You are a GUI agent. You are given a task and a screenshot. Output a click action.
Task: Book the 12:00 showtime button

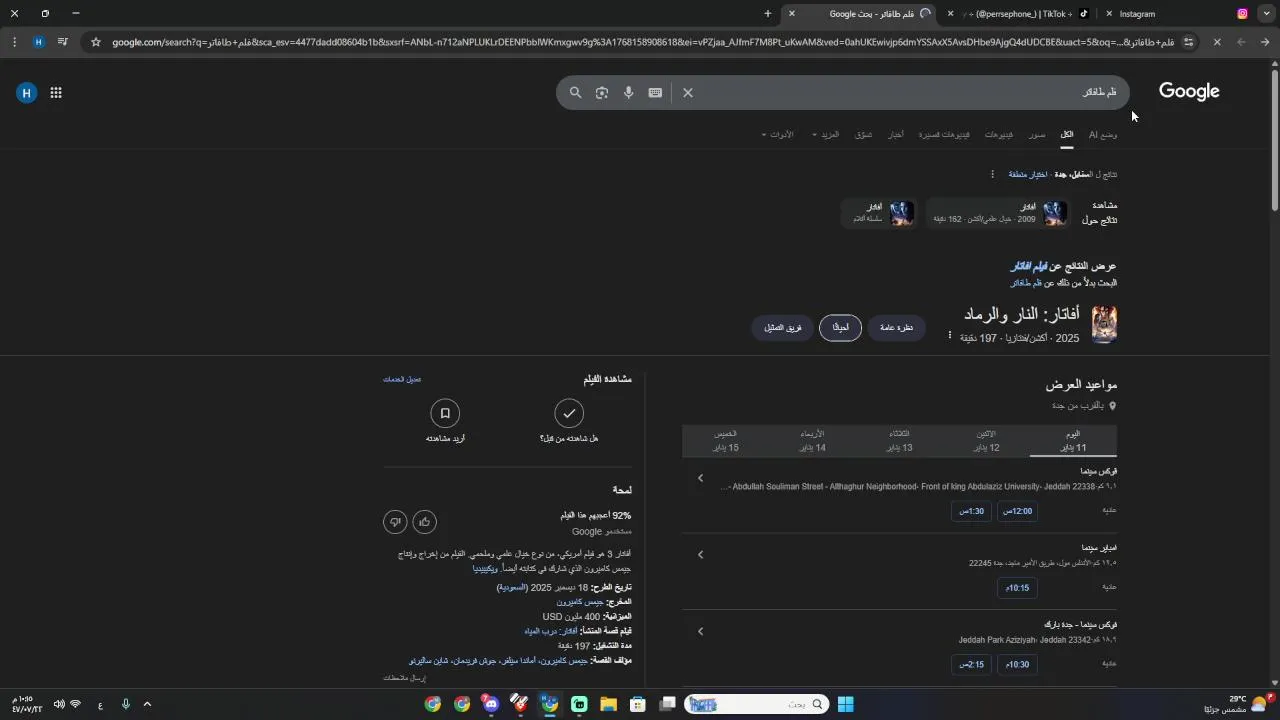point(1017,511)
